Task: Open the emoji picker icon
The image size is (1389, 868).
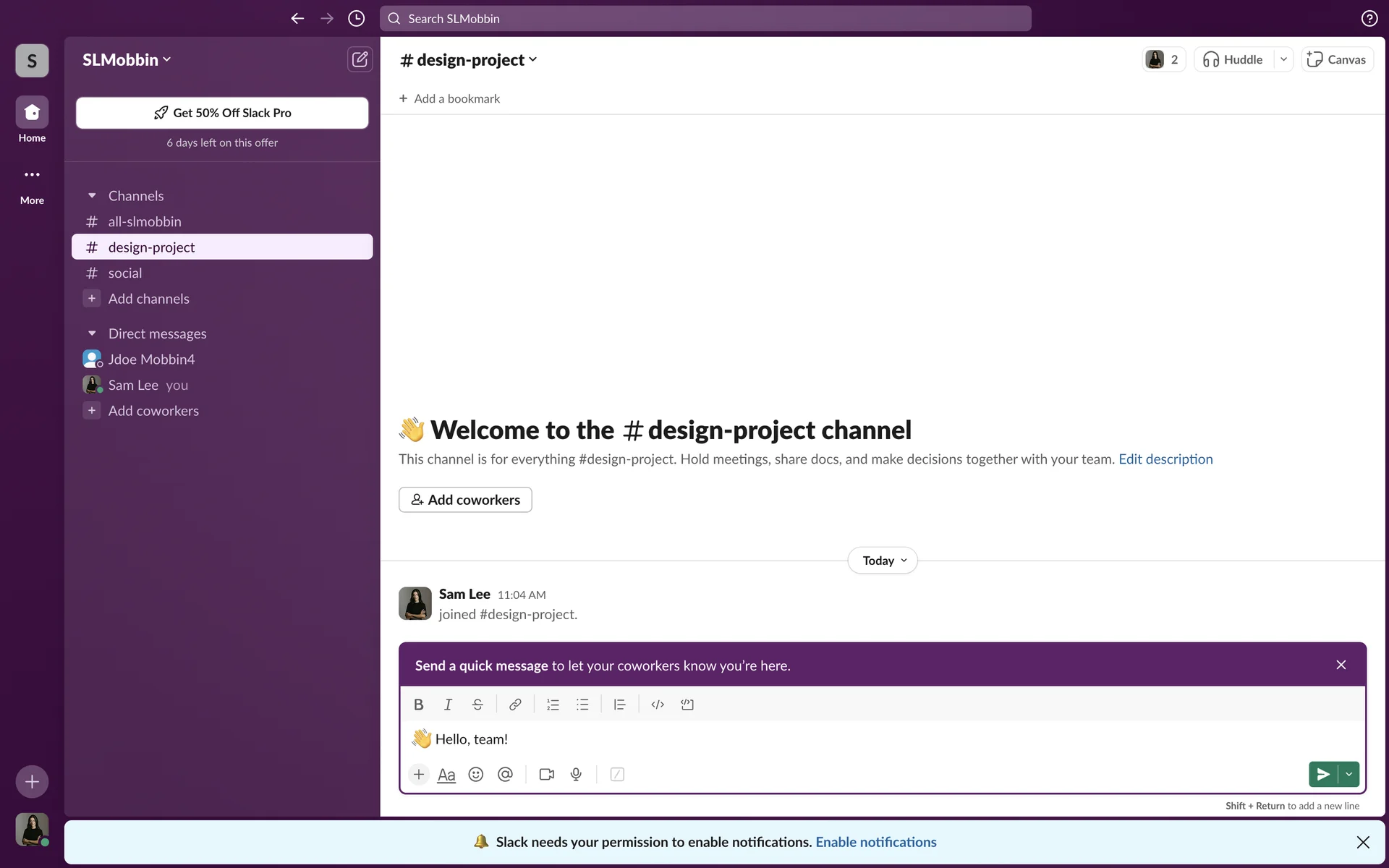Action: click(x=475, y=775)
